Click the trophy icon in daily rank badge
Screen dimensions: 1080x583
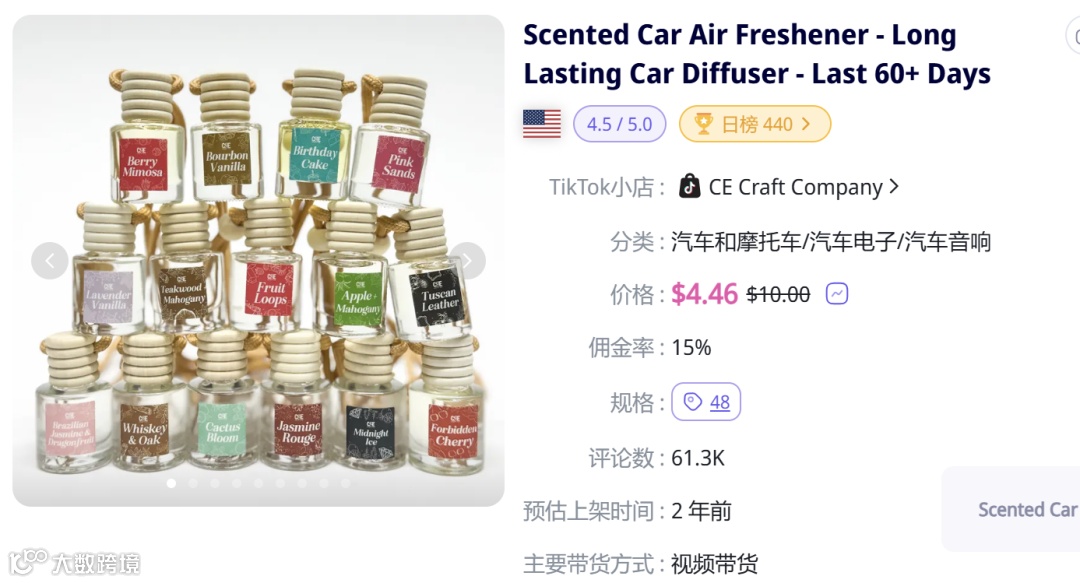tap(703, 124)
